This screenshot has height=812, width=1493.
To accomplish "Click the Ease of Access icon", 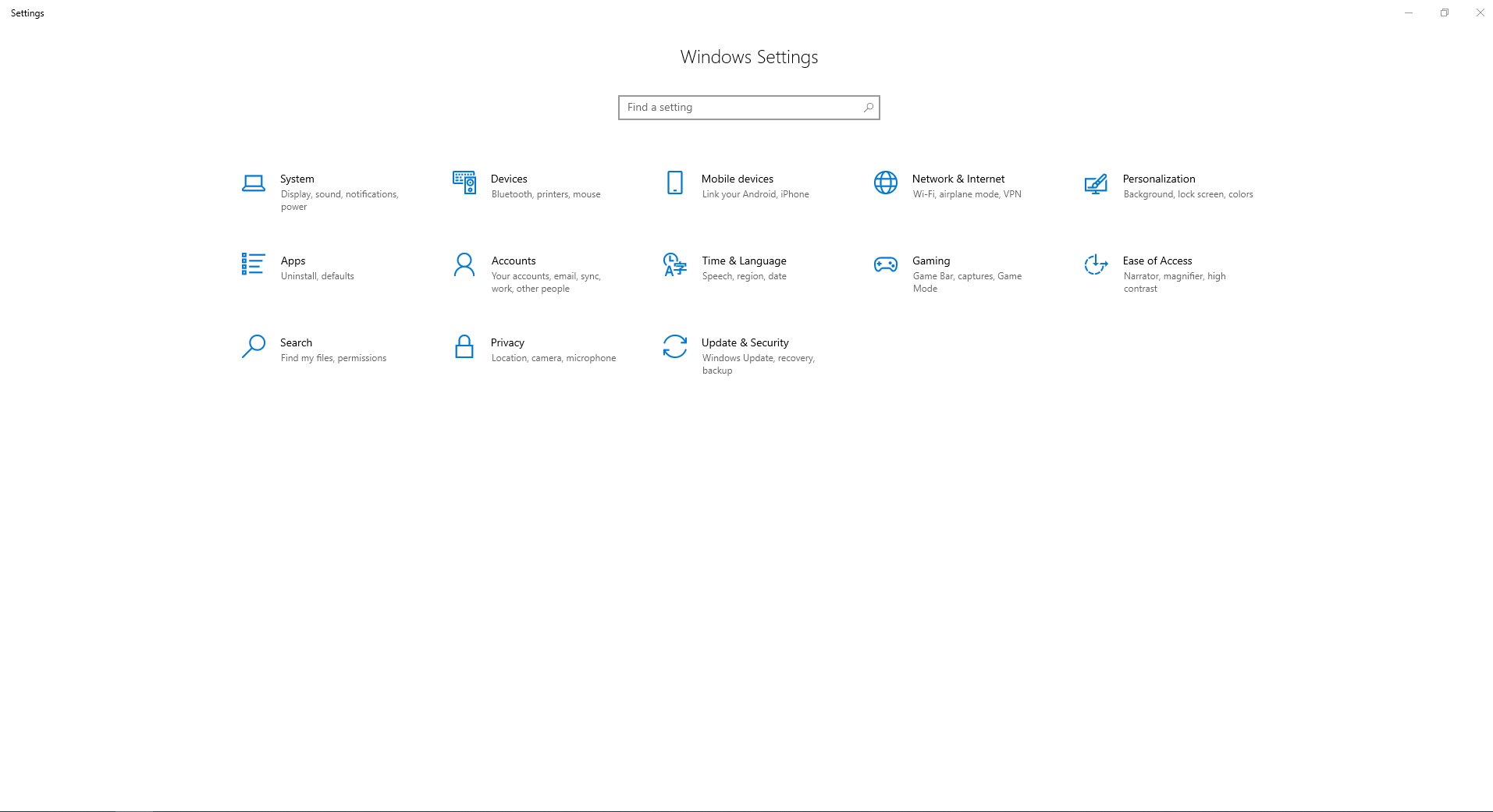I will coord(1096,264).
